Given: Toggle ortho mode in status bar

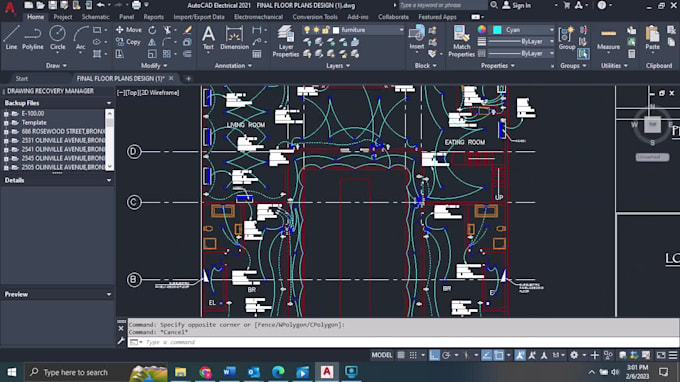Looking at the screenshot, I should tap(434, 355).
